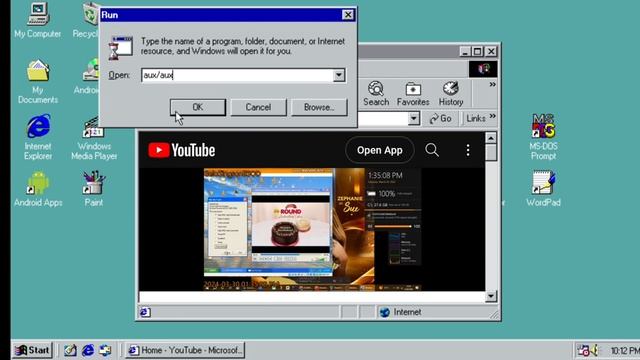This screenshot has width=640, height=360.
Task: Click the Search toolbar button in Internet Explorer
Action: pyautogui.click(x=376, y=94)
